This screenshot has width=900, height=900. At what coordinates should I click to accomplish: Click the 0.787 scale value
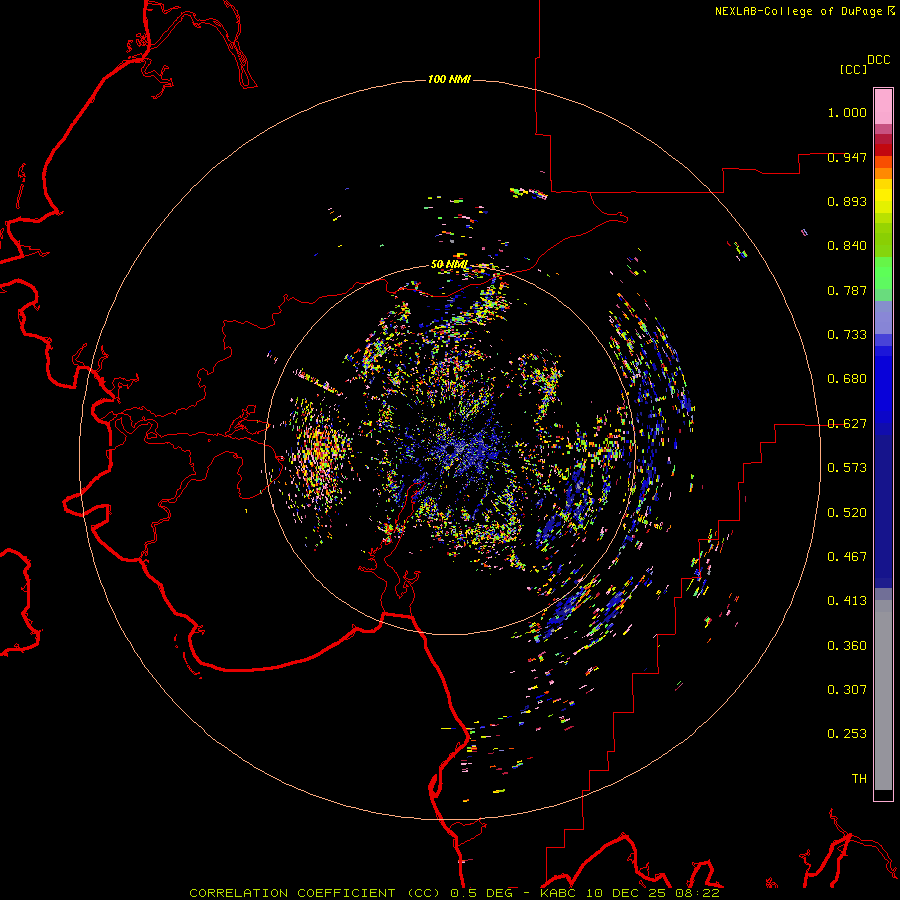pos(847,290)
